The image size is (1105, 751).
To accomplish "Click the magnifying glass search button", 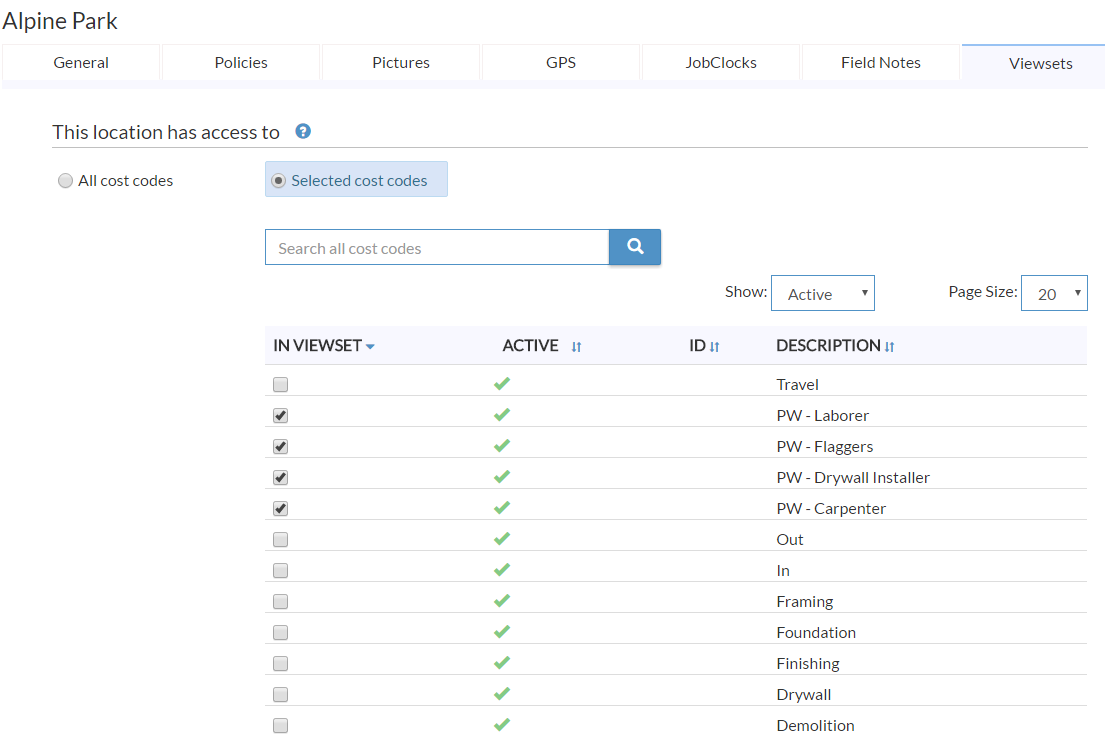I will coord(634,247).
